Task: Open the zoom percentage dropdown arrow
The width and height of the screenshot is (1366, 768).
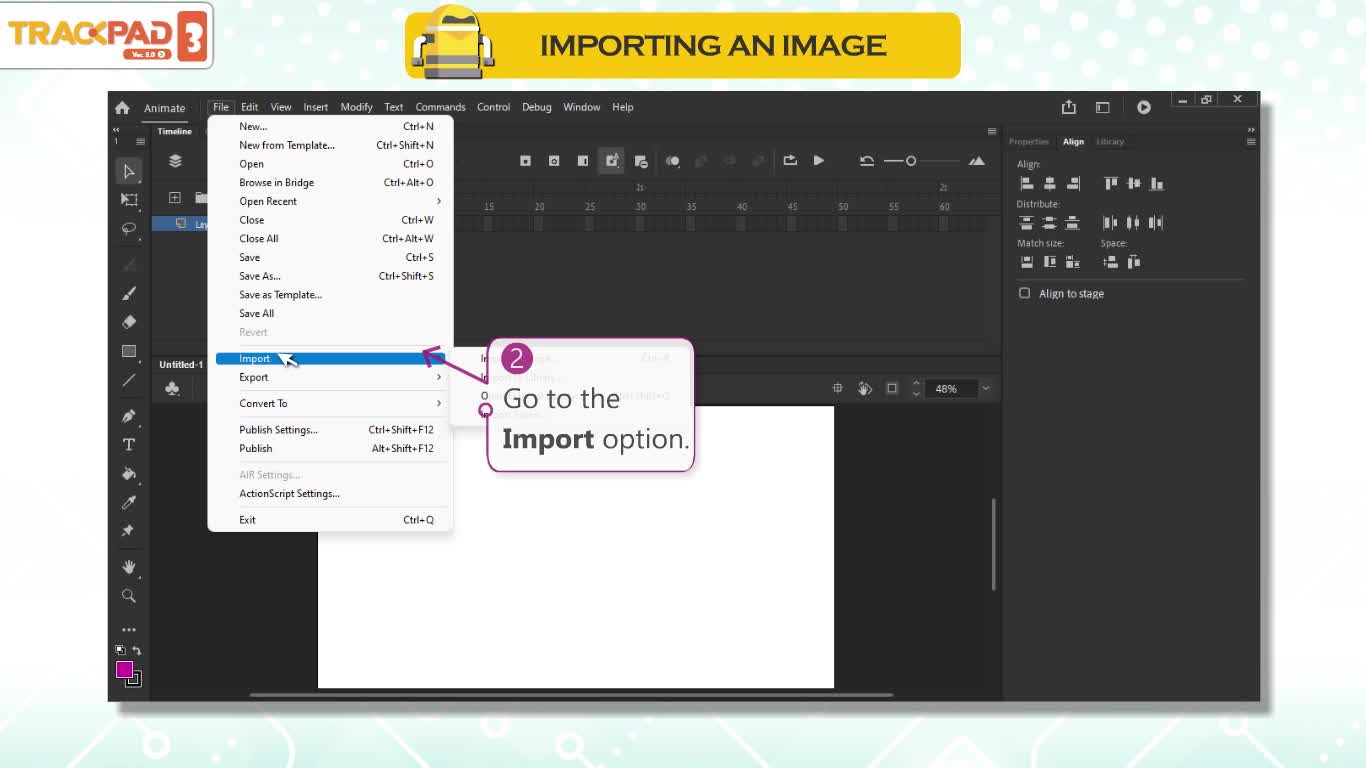Action: point(986,388)
